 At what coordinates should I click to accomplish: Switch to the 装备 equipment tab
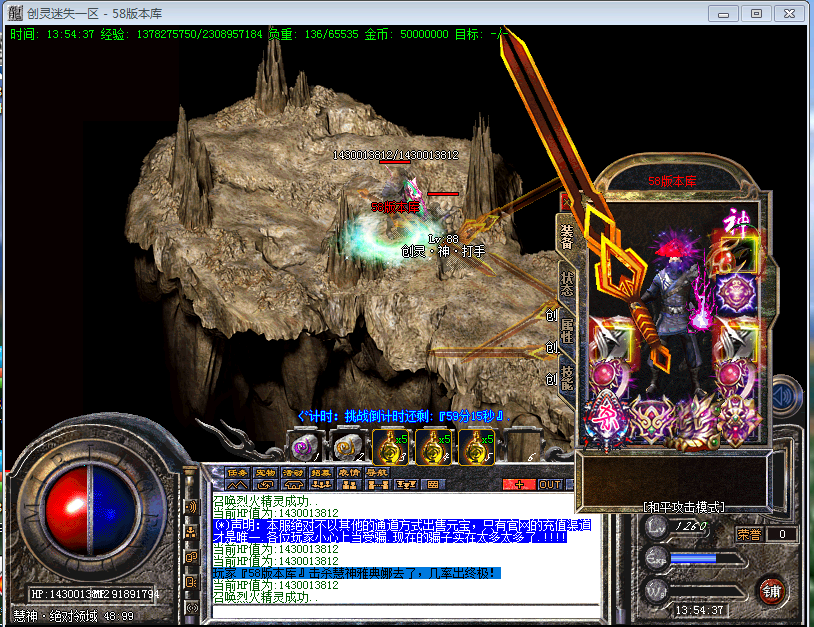pyautogui.click(x=566, y=237)
